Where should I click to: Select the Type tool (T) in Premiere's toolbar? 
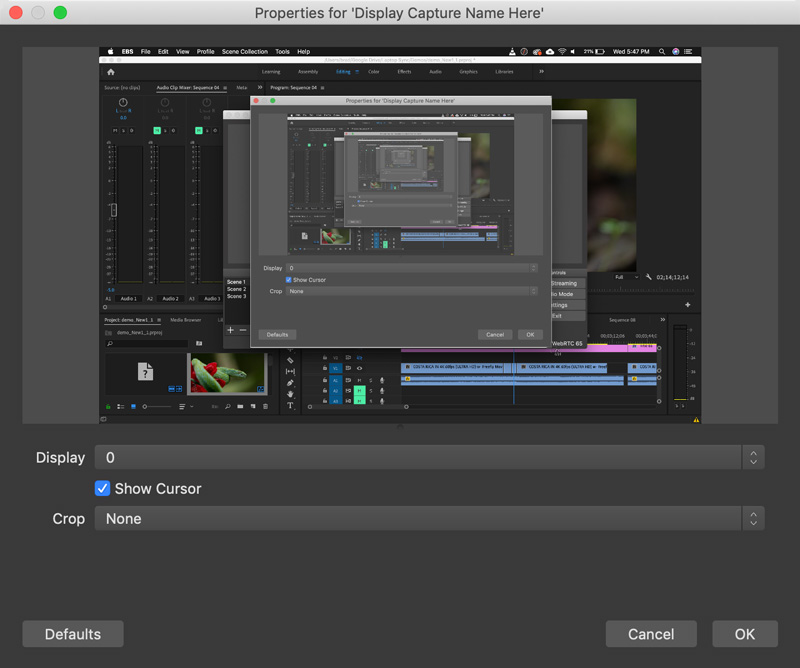(x=290, y=405)
